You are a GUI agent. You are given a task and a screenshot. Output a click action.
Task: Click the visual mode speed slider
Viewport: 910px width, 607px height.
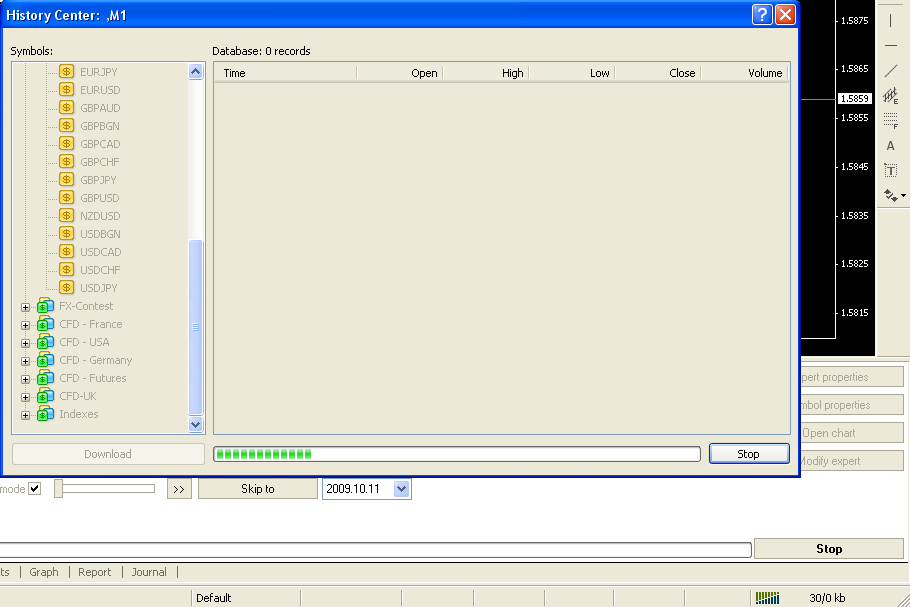point(105,488)
